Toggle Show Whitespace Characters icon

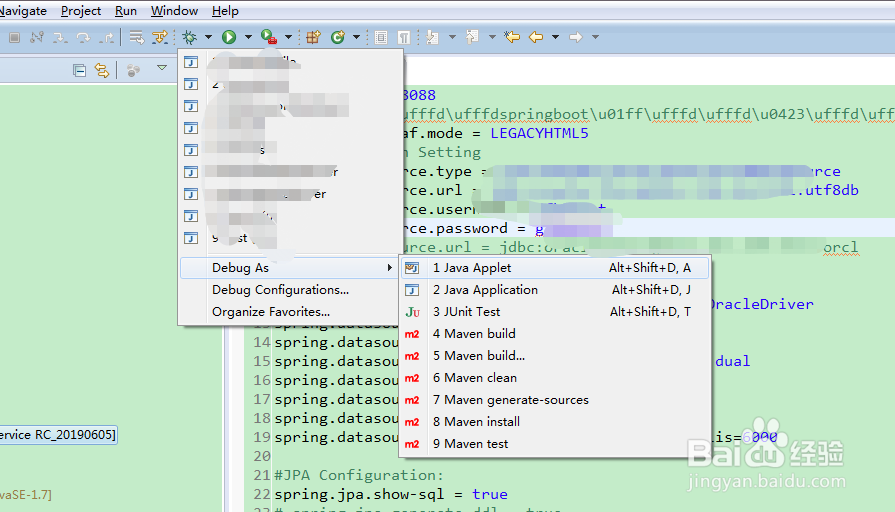pyautogui.click(x=404, y=38)
